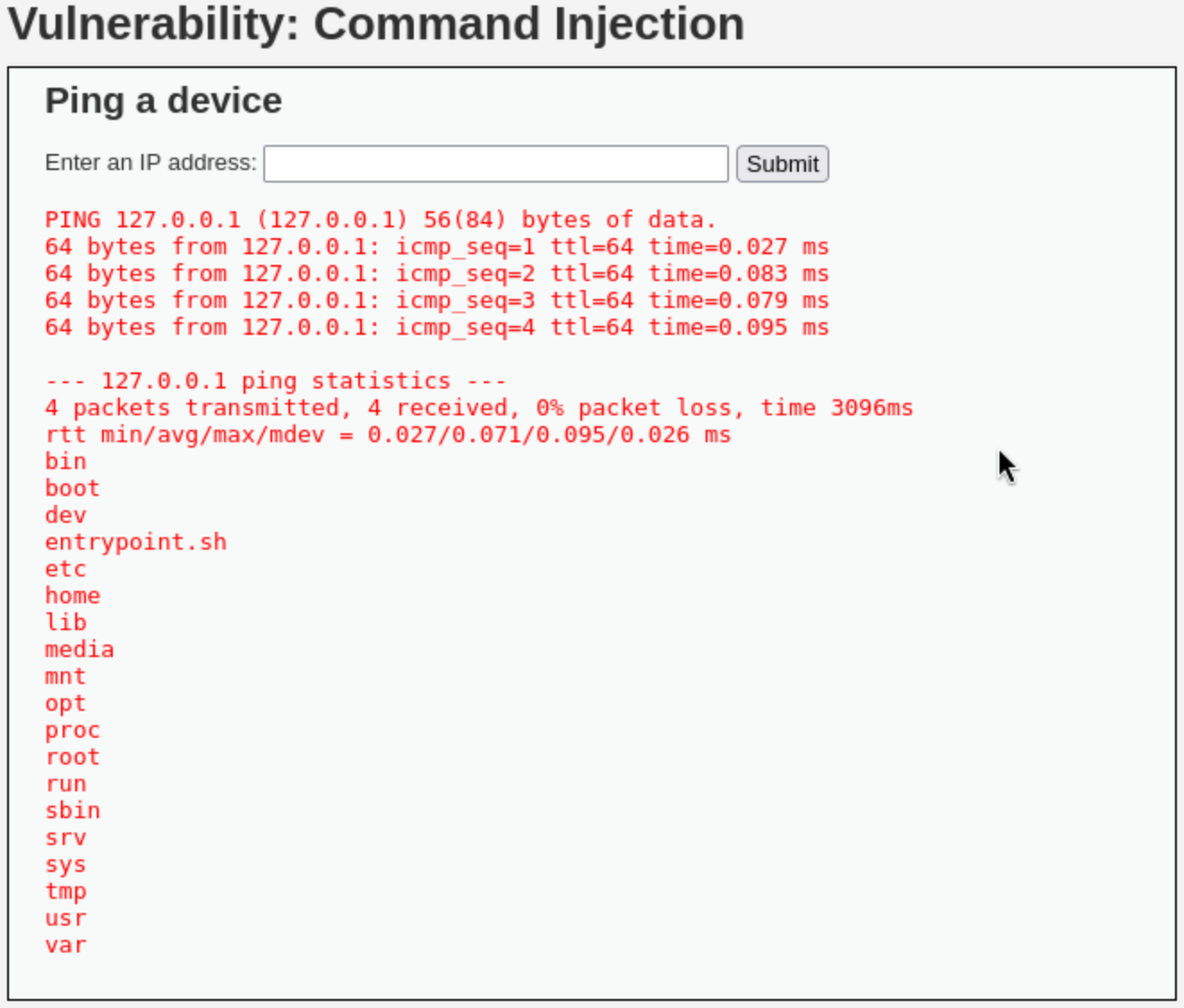Click the icmp_seq=1 ping reply line
1184x1008 pixels.
point(436,247)
